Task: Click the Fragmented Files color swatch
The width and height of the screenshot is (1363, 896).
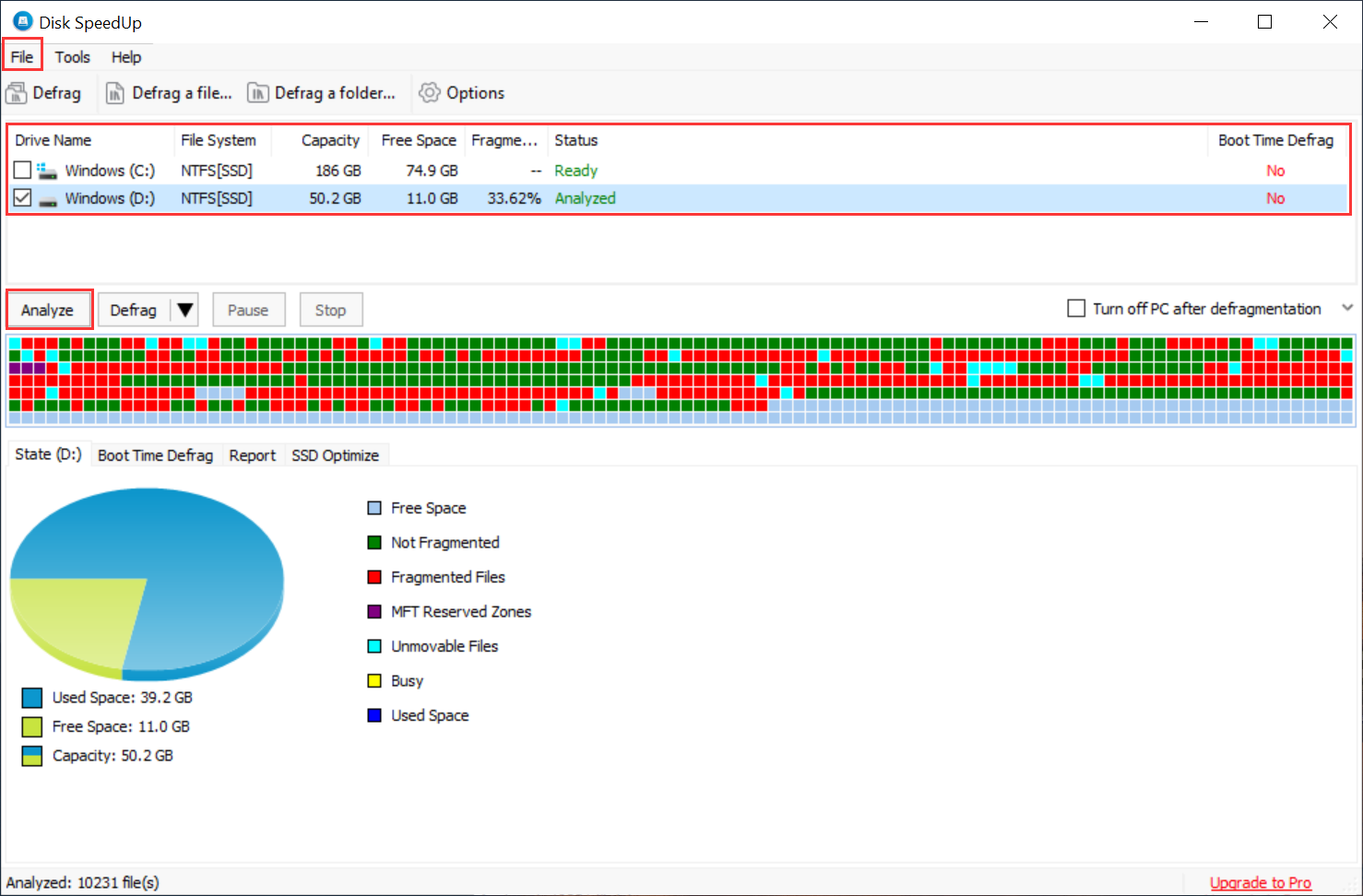Action: pyautogui.click(x=373, y=576)
